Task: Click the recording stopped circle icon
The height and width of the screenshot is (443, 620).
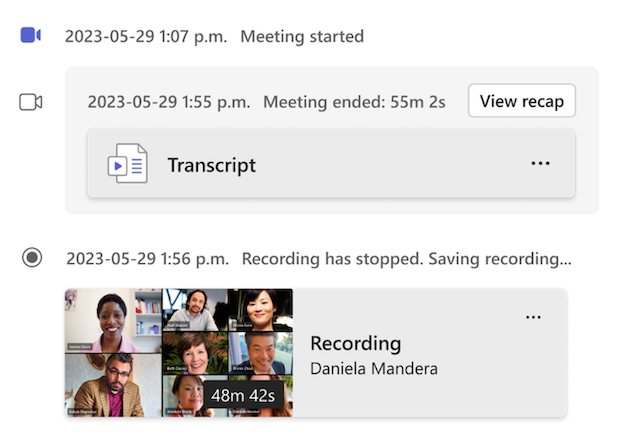Action: pyautogui.click(x=32, y=257)
